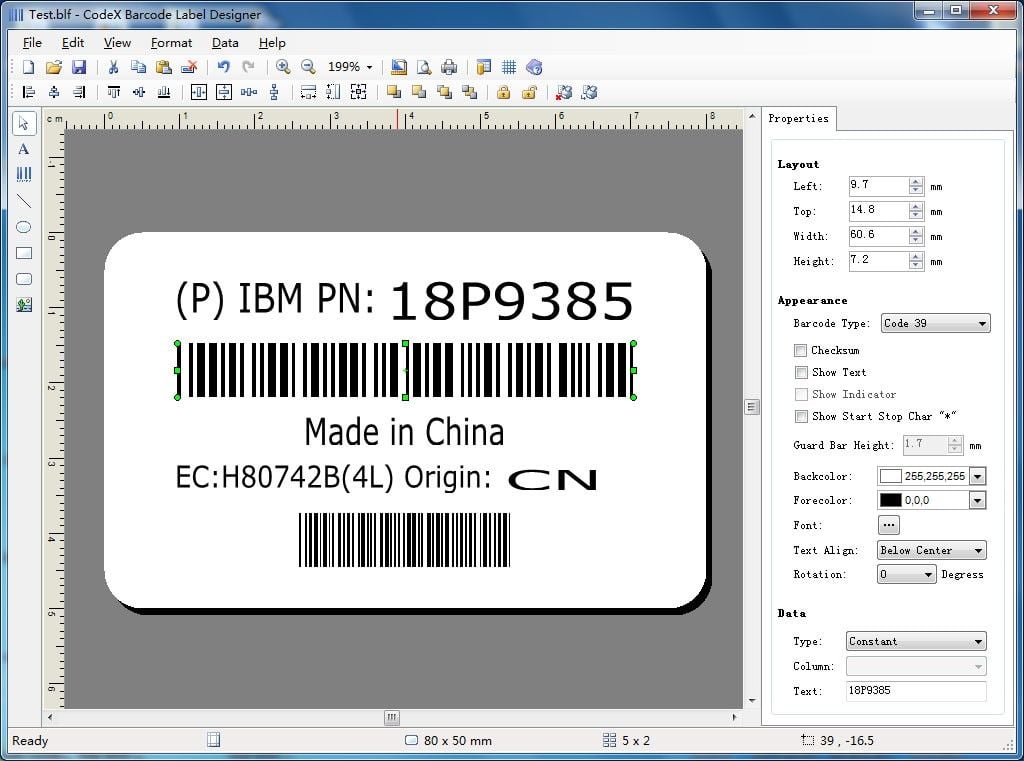The image size is (1024, 761).
Task: Select the Text tool
Action: coord(24,149)
